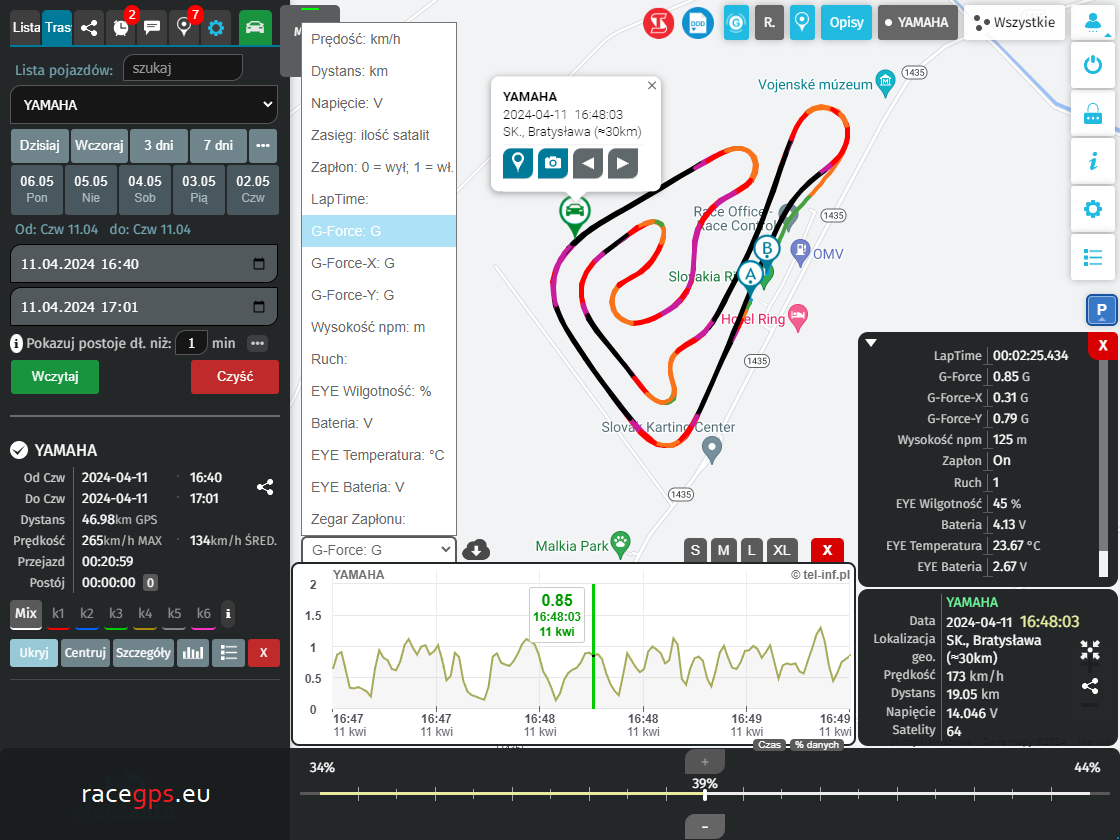Toggle the blue P parking button
Screen dimensions: 1120x840
(1101, 311)
